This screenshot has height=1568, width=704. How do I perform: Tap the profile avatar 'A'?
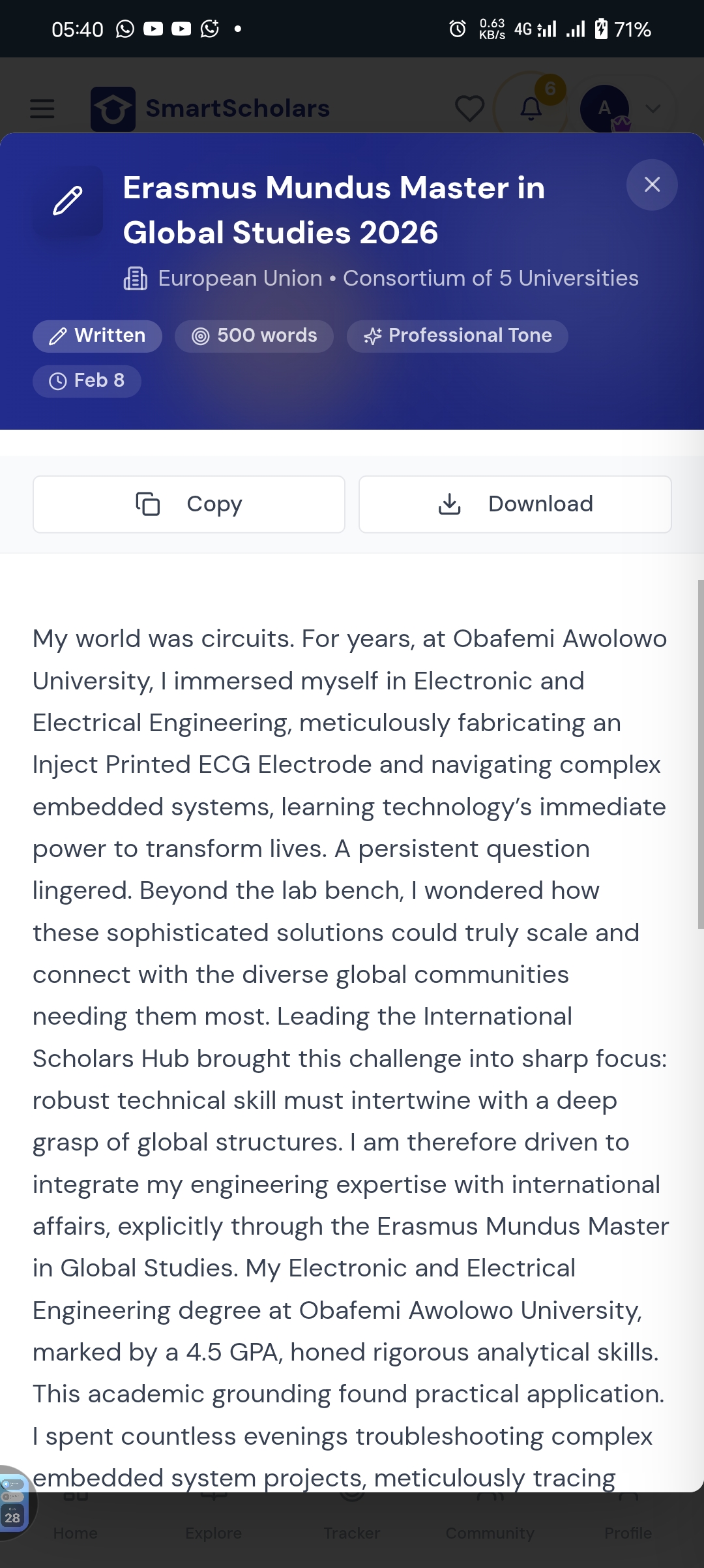[605, 108]
